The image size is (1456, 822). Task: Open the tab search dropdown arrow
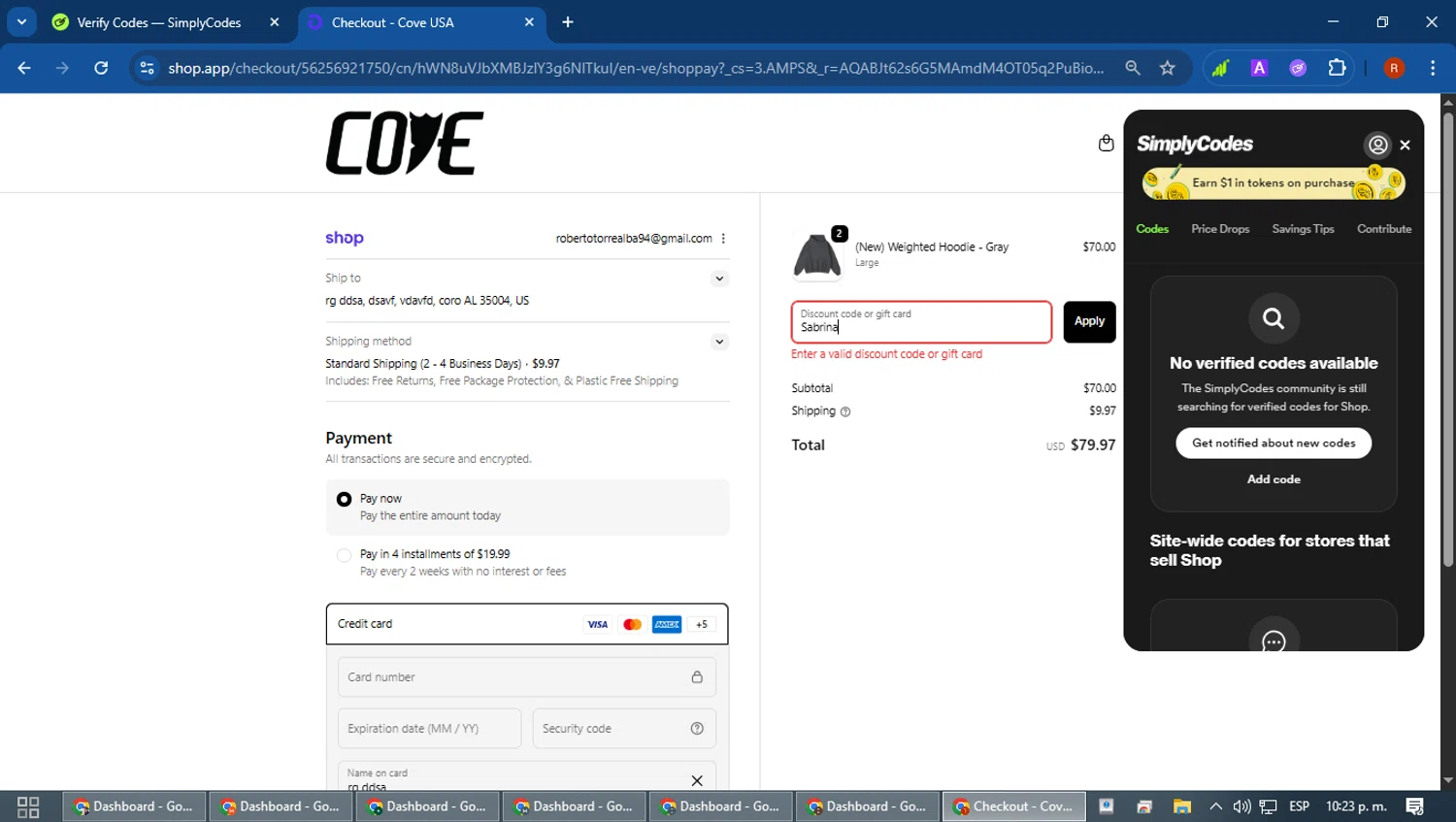point(21,21)
